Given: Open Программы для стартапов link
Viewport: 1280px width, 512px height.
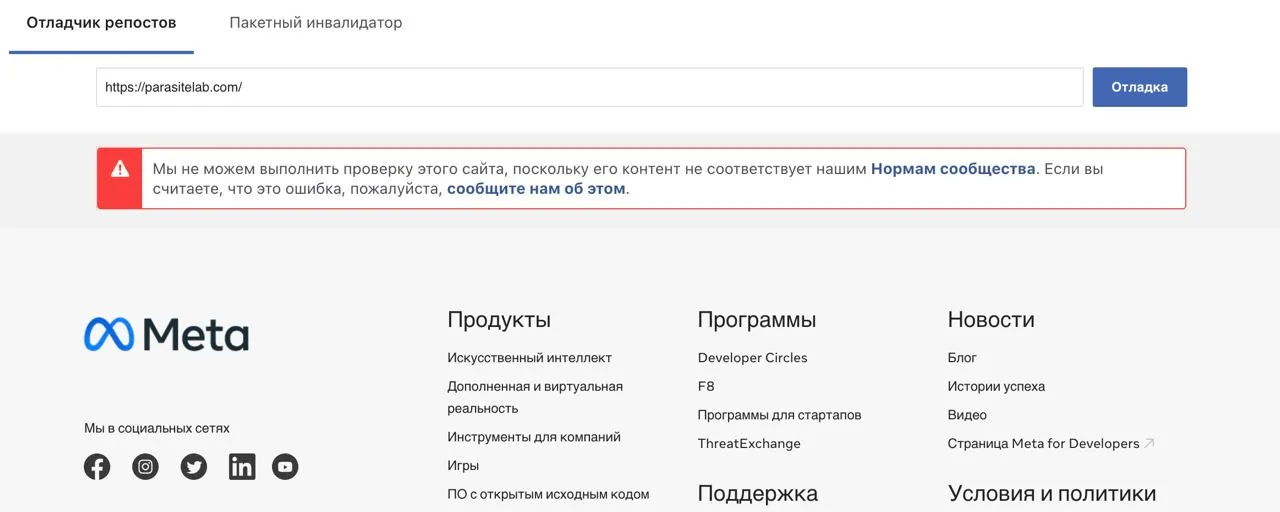Looking at the screenshot, I should [779, 415].
